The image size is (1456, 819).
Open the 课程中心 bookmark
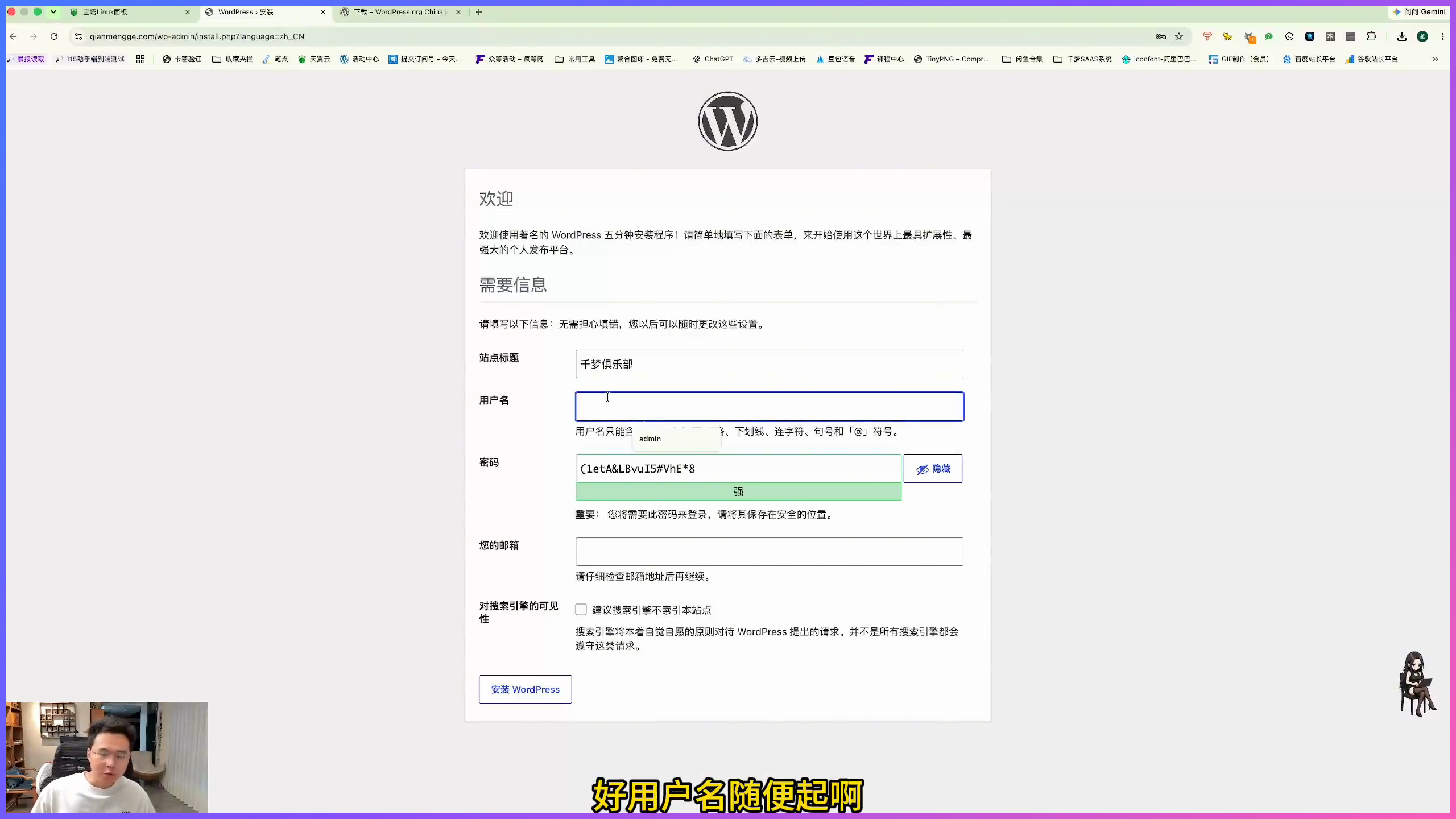click(884, 59)
